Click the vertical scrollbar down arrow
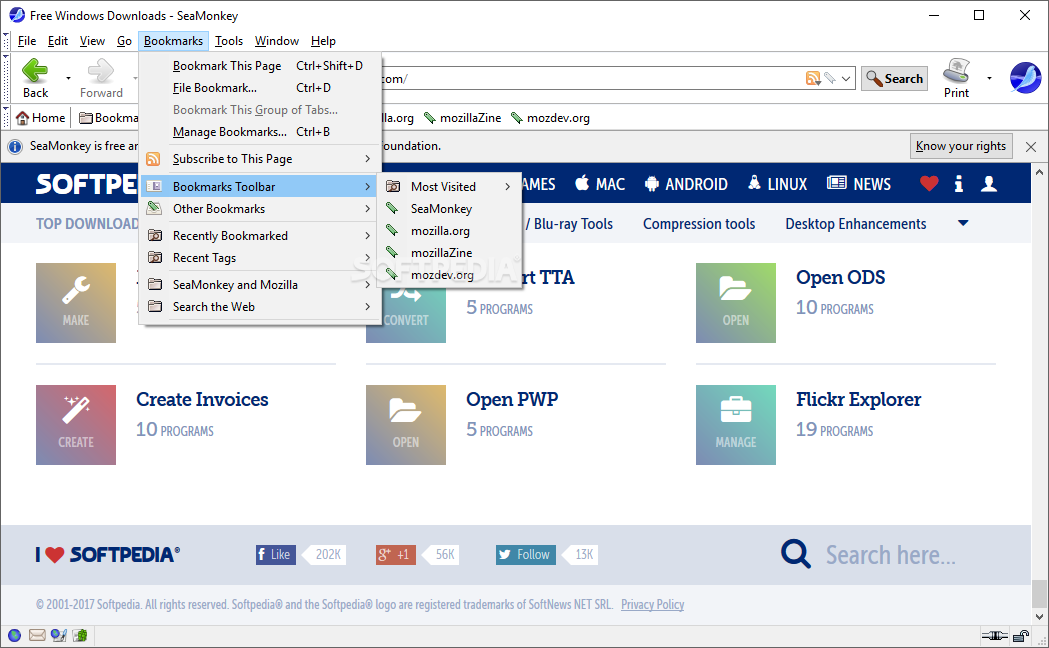This screenshot has height=648, width=1049. point(1039,617)
